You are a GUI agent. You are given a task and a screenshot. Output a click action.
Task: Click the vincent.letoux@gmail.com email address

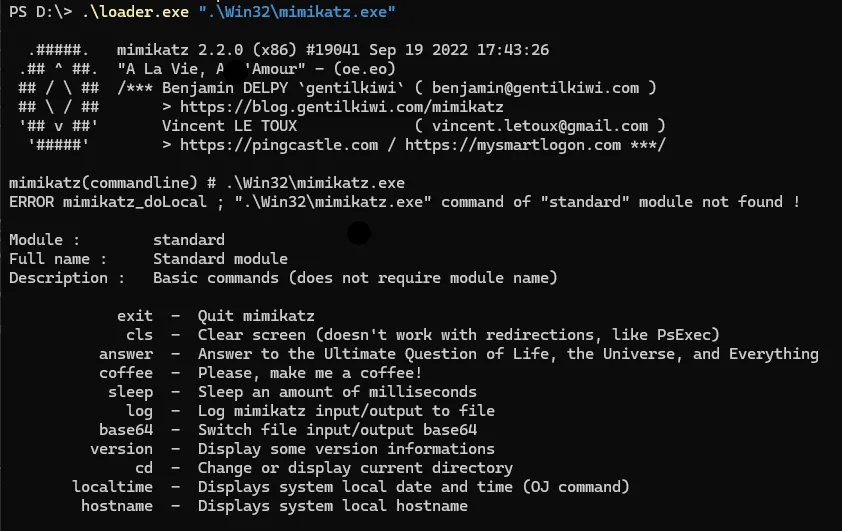(540, 126)
